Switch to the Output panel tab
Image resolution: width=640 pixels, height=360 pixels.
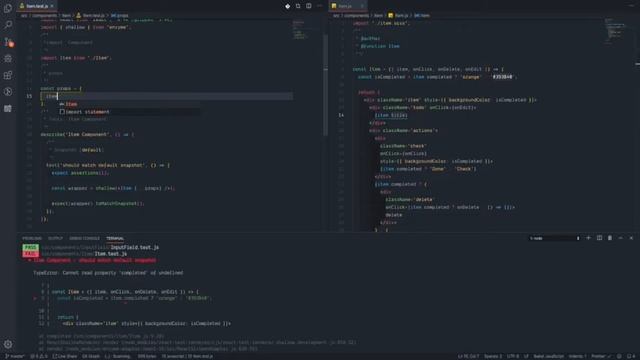click(x=56, y=238)
